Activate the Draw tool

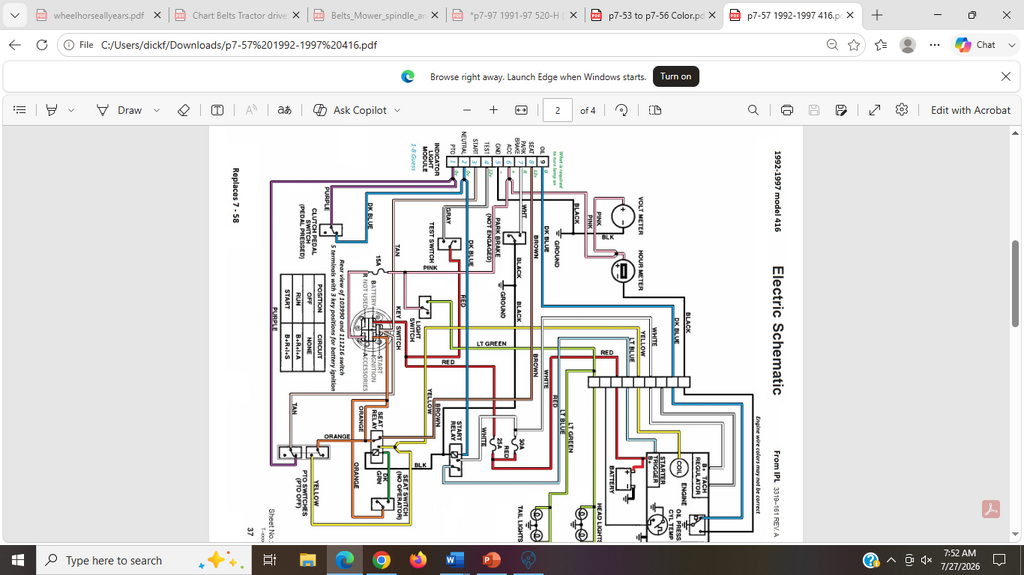pos(119,110)
